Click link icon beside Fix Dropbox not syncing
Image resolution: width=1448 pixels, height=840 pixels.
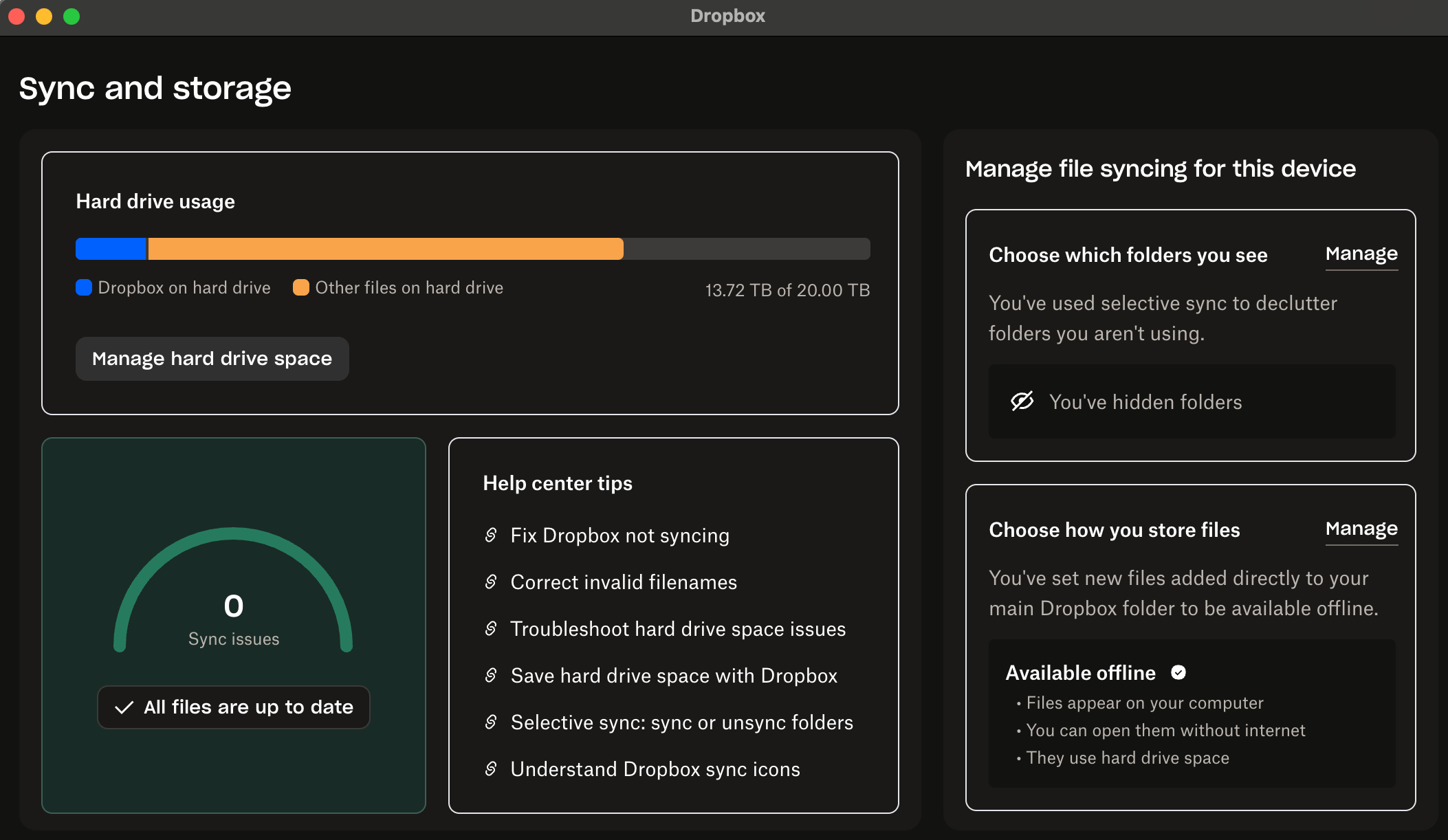click(491, 535)
